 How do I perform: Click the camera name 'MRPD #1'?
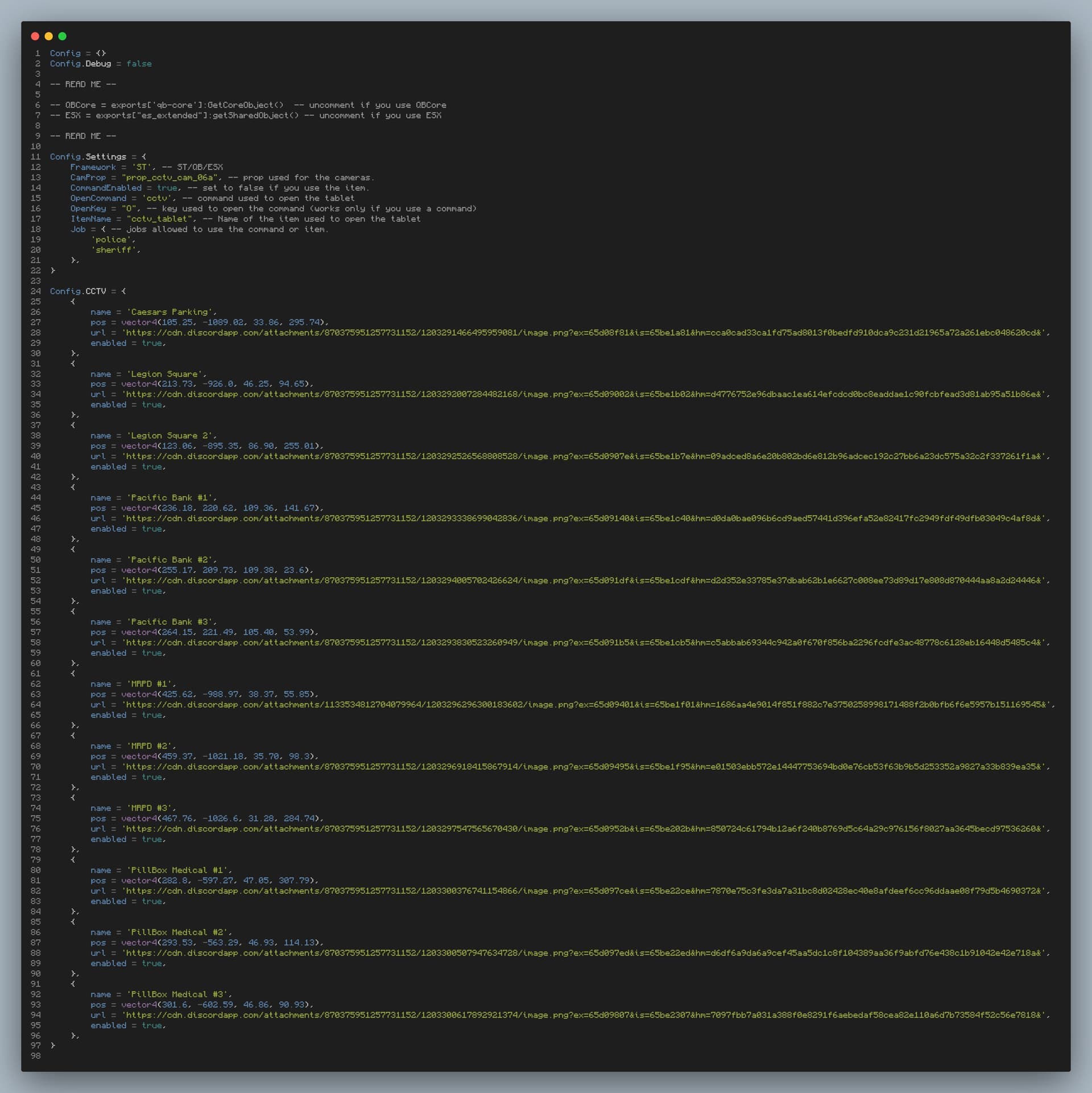(152, 684)
